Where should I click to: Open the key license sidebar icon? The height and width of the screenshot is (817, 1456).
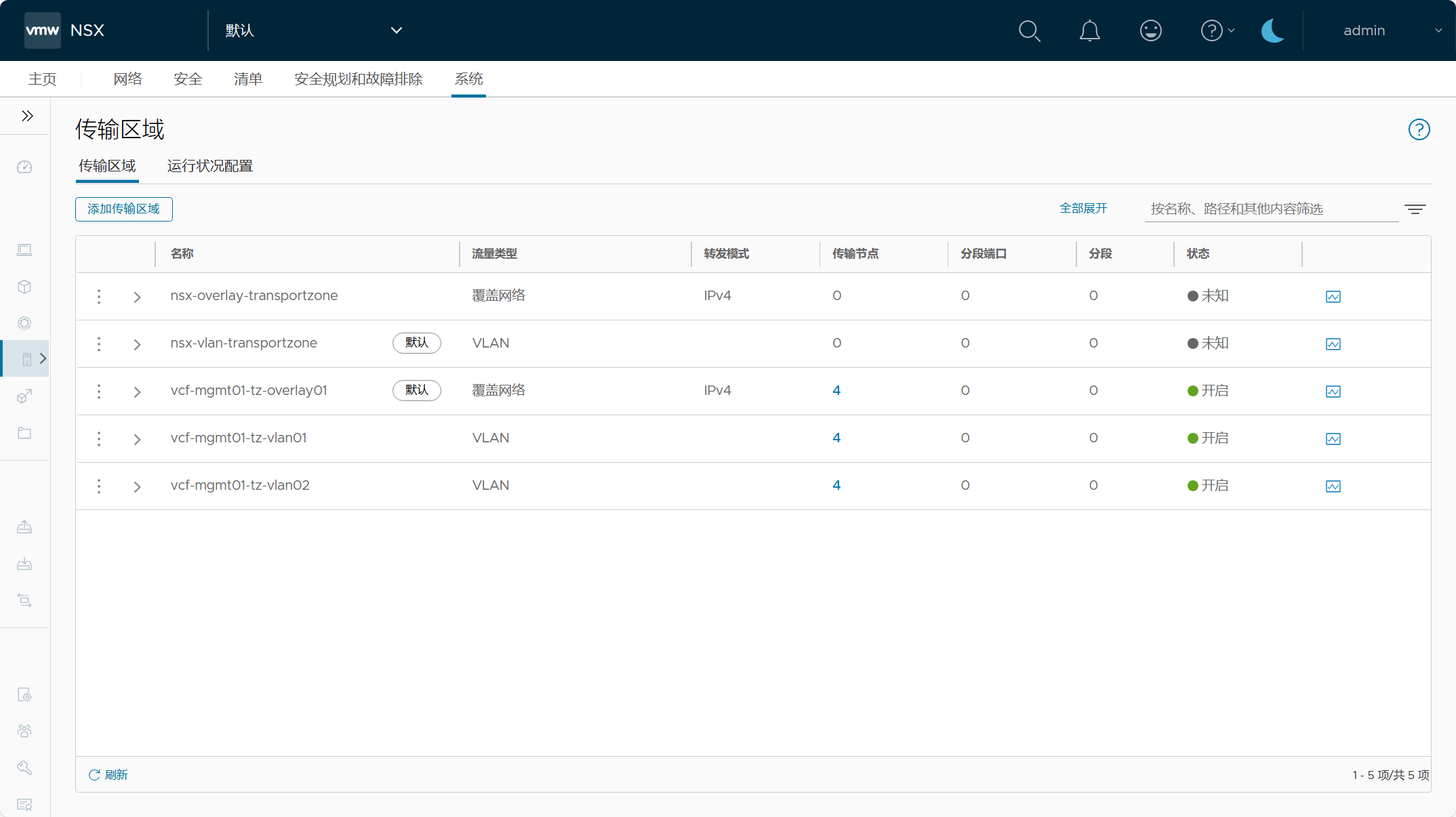coord(24,768)
